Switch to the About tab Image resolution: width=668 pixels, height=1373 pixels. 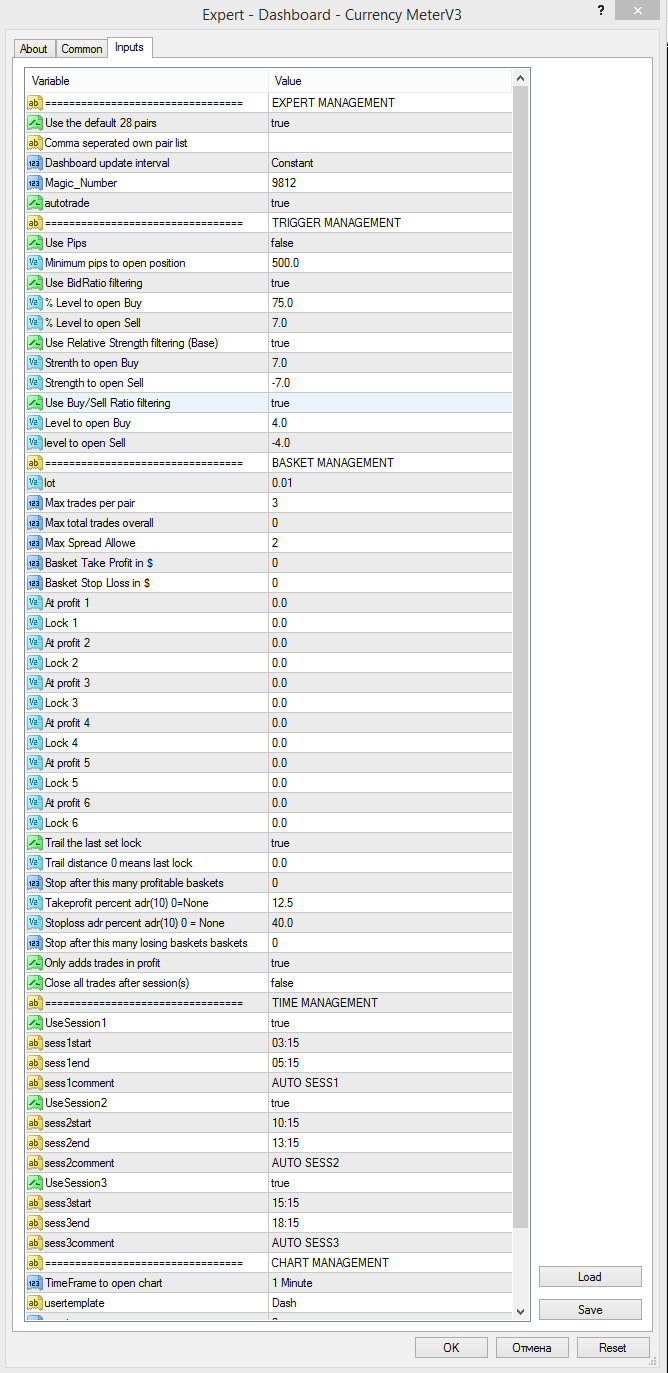[x=34, y=49]
